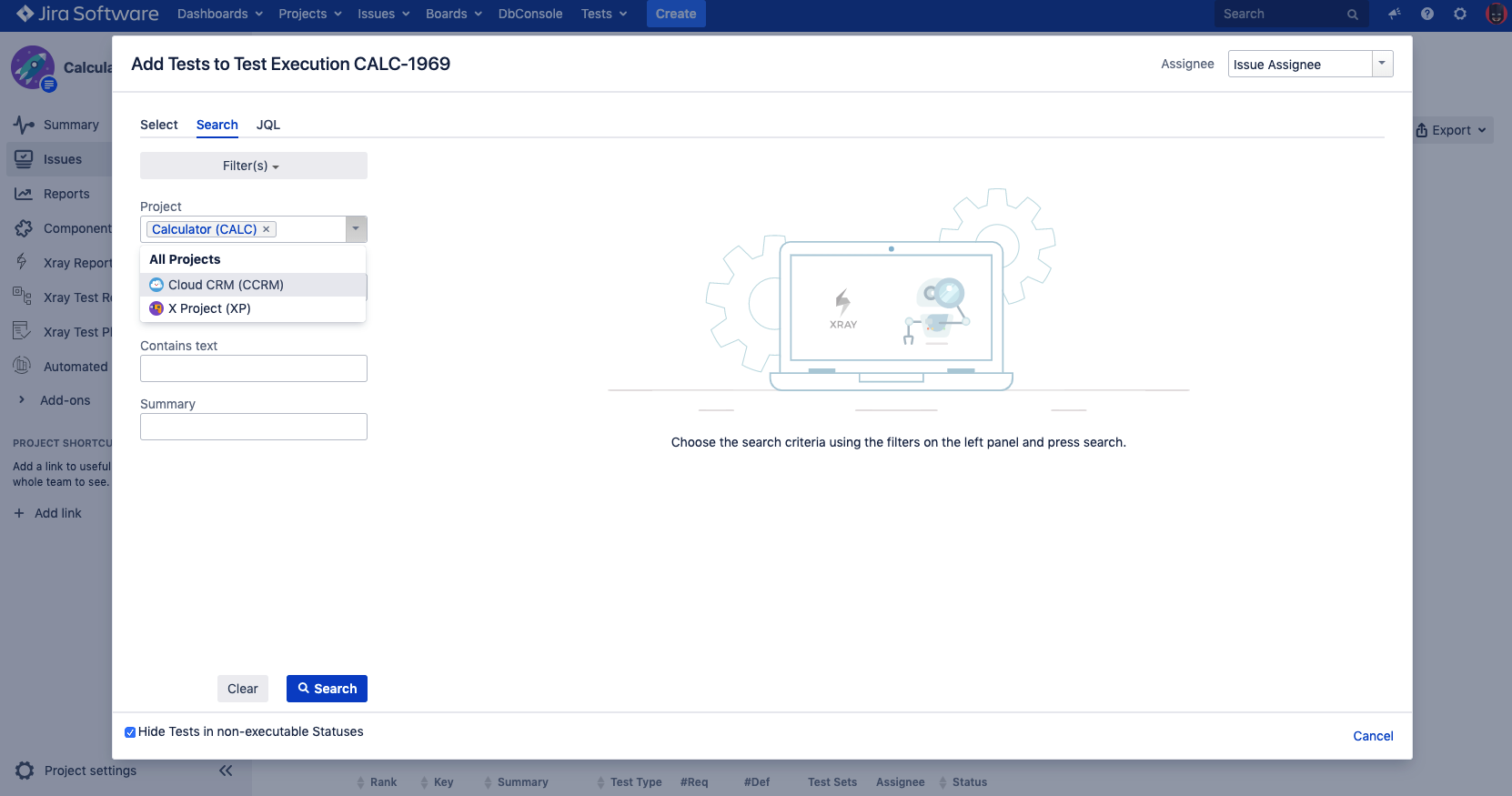Focus the Contains text field
The width and height of the screenshot is (1512, 796).
pos(254,368)
